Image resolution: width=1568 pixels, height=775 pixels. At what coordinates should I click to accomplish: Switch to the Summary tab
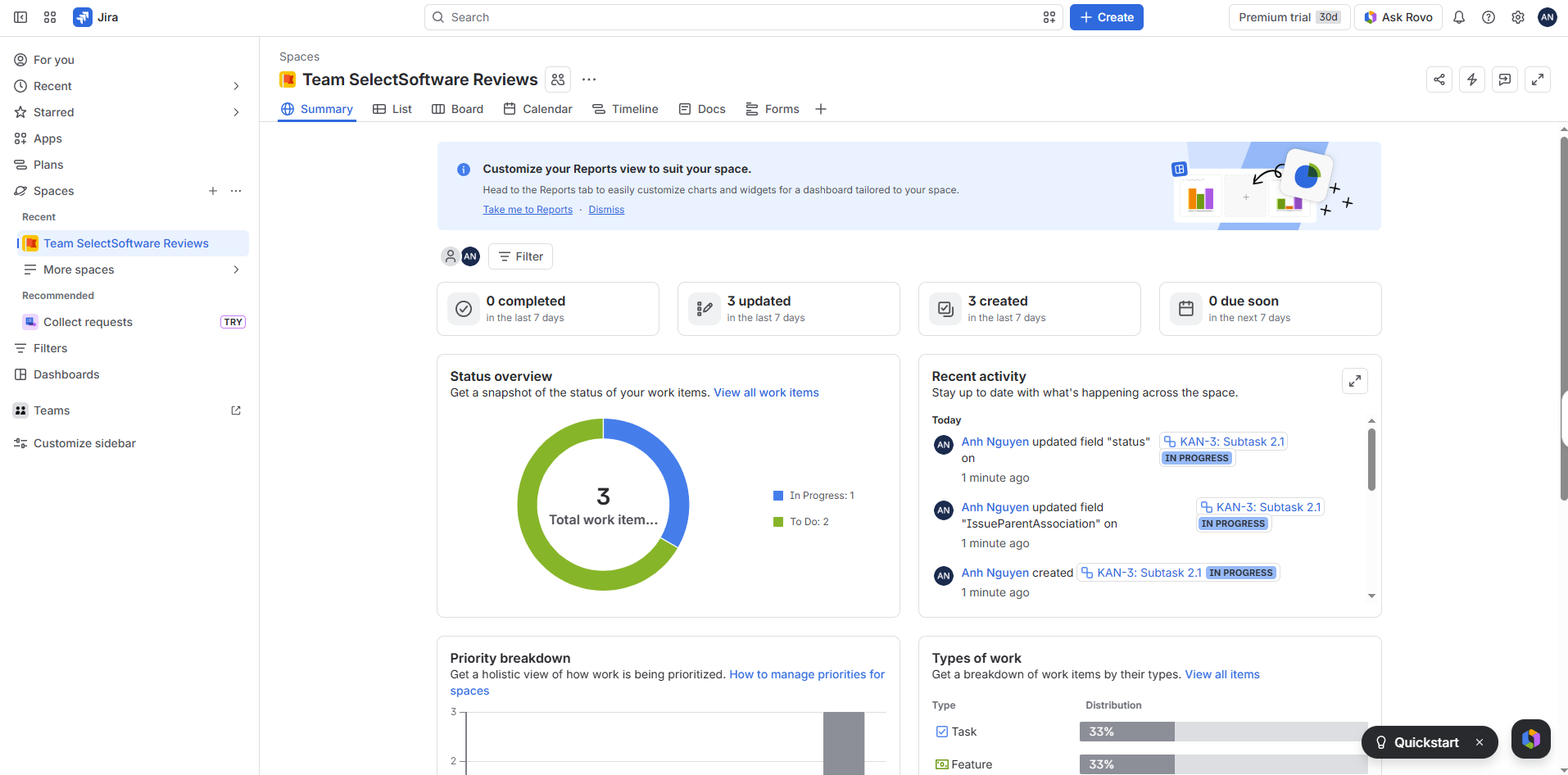pos(317,109)
